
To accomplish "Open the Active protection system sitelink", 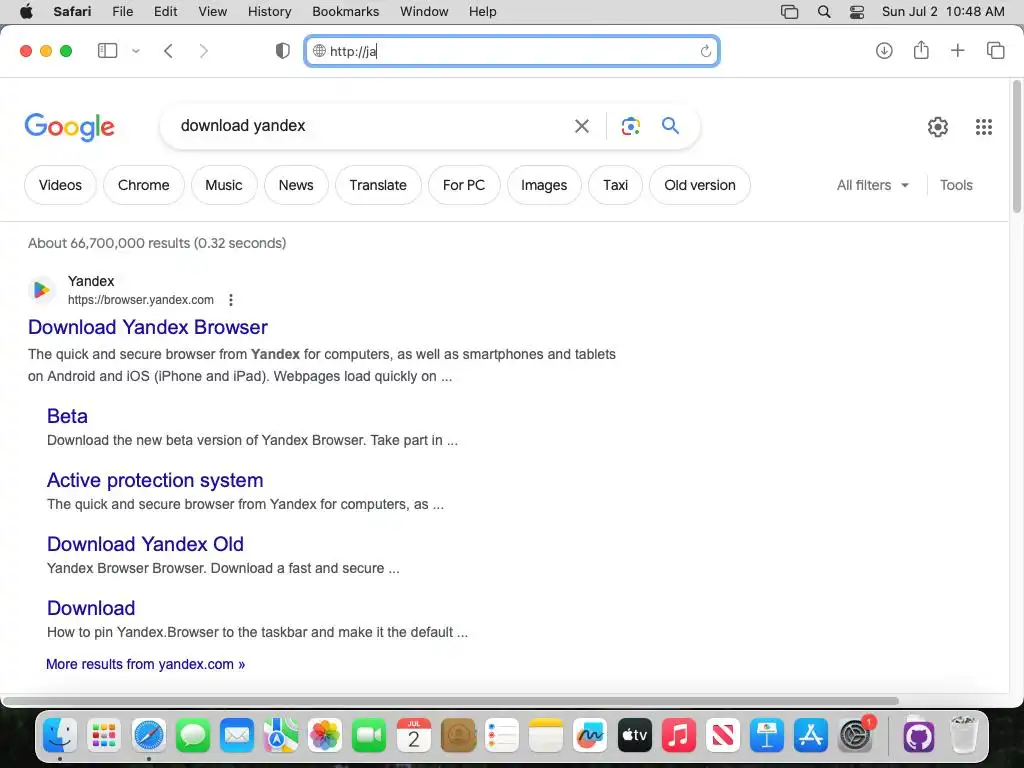I will point(155,480).
